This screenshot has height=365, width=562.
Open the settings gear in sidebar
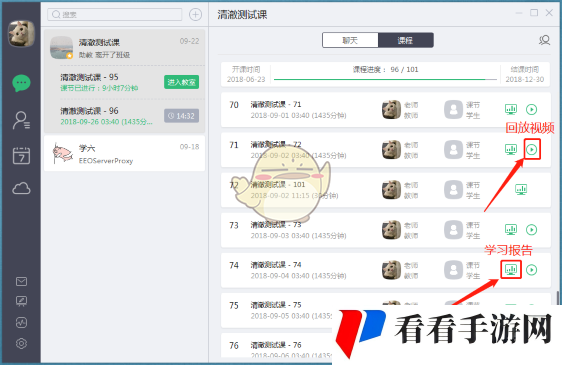tap(21, 343)
